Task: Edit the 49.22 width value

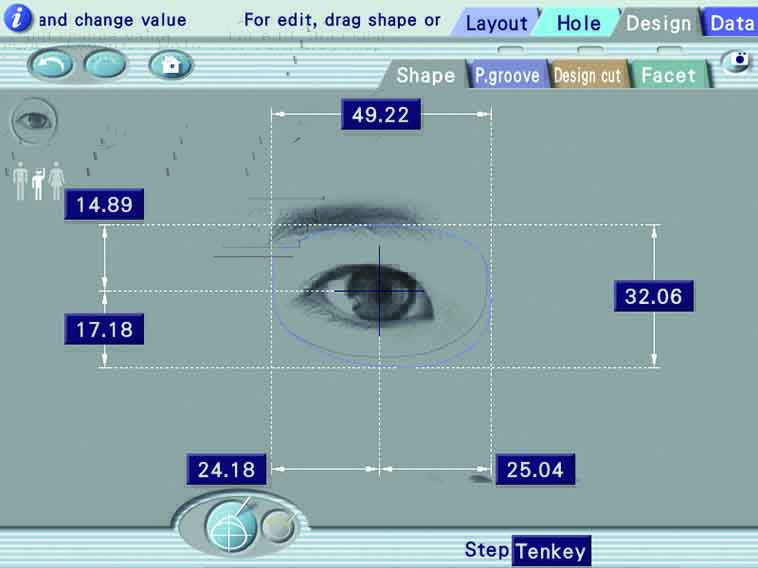Action: pos(380,115)
